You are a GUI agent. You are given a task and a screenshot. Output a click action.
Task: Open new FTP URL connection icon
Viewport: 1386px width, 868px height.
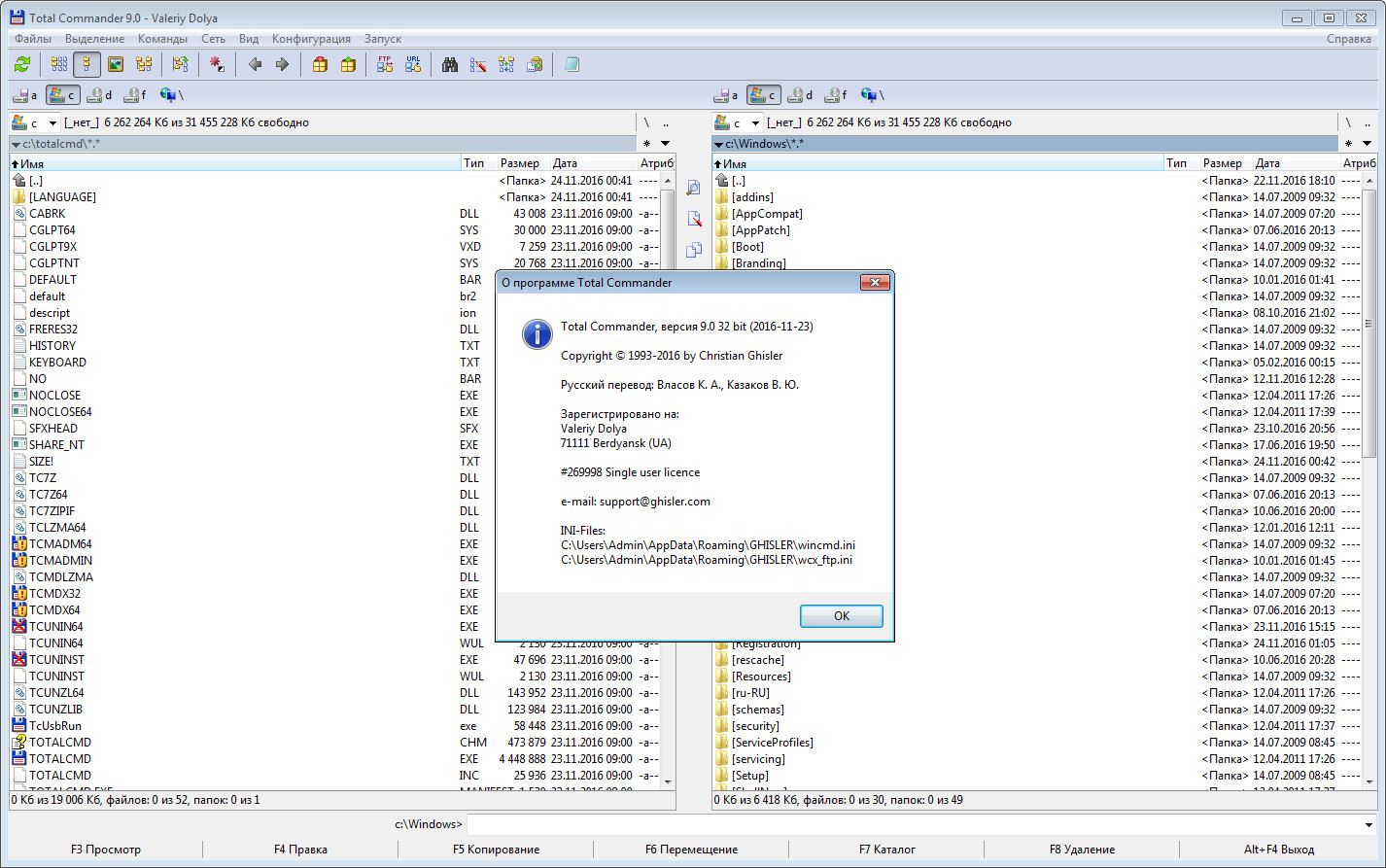pos(413,64)
